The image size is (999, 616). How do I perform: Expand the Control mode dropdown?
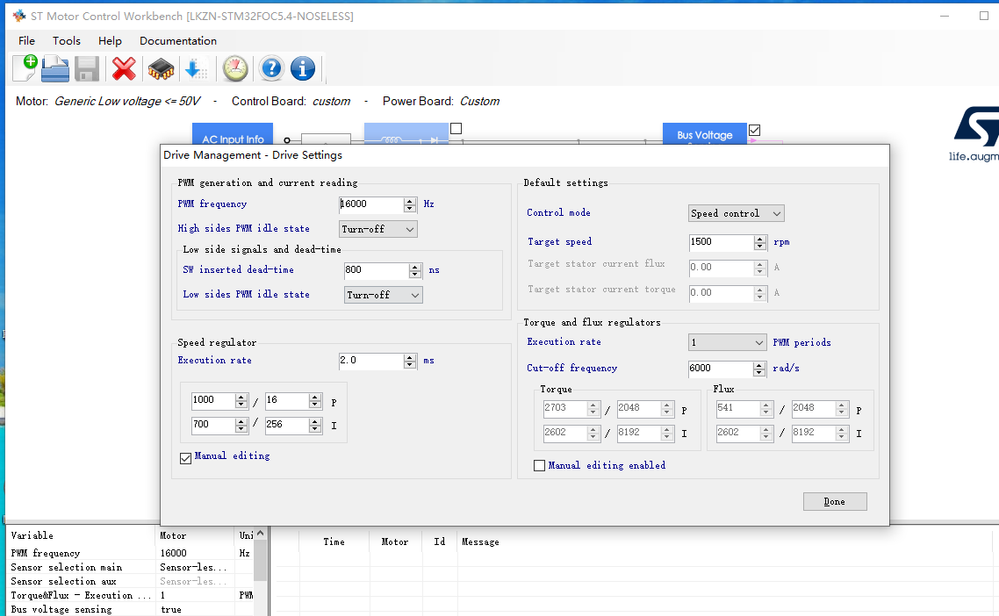click(736, 213)
